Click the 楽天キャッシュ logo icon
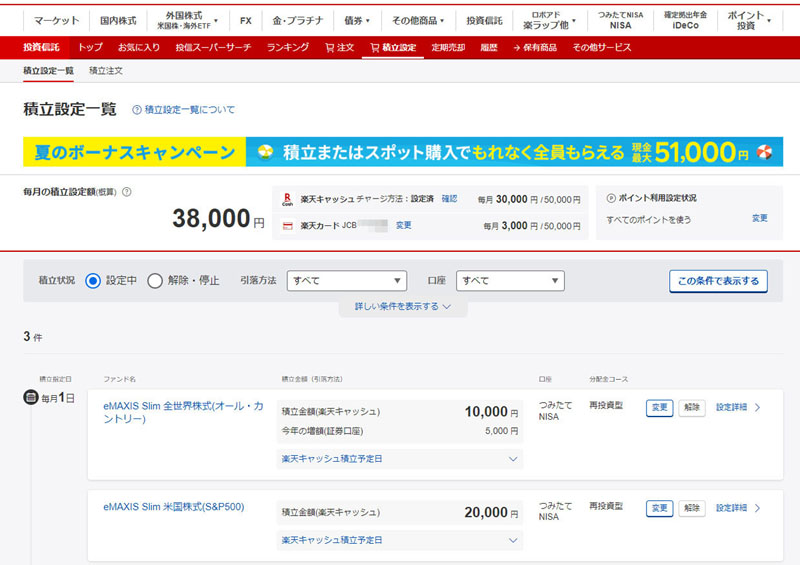 (x=288, y=199)
